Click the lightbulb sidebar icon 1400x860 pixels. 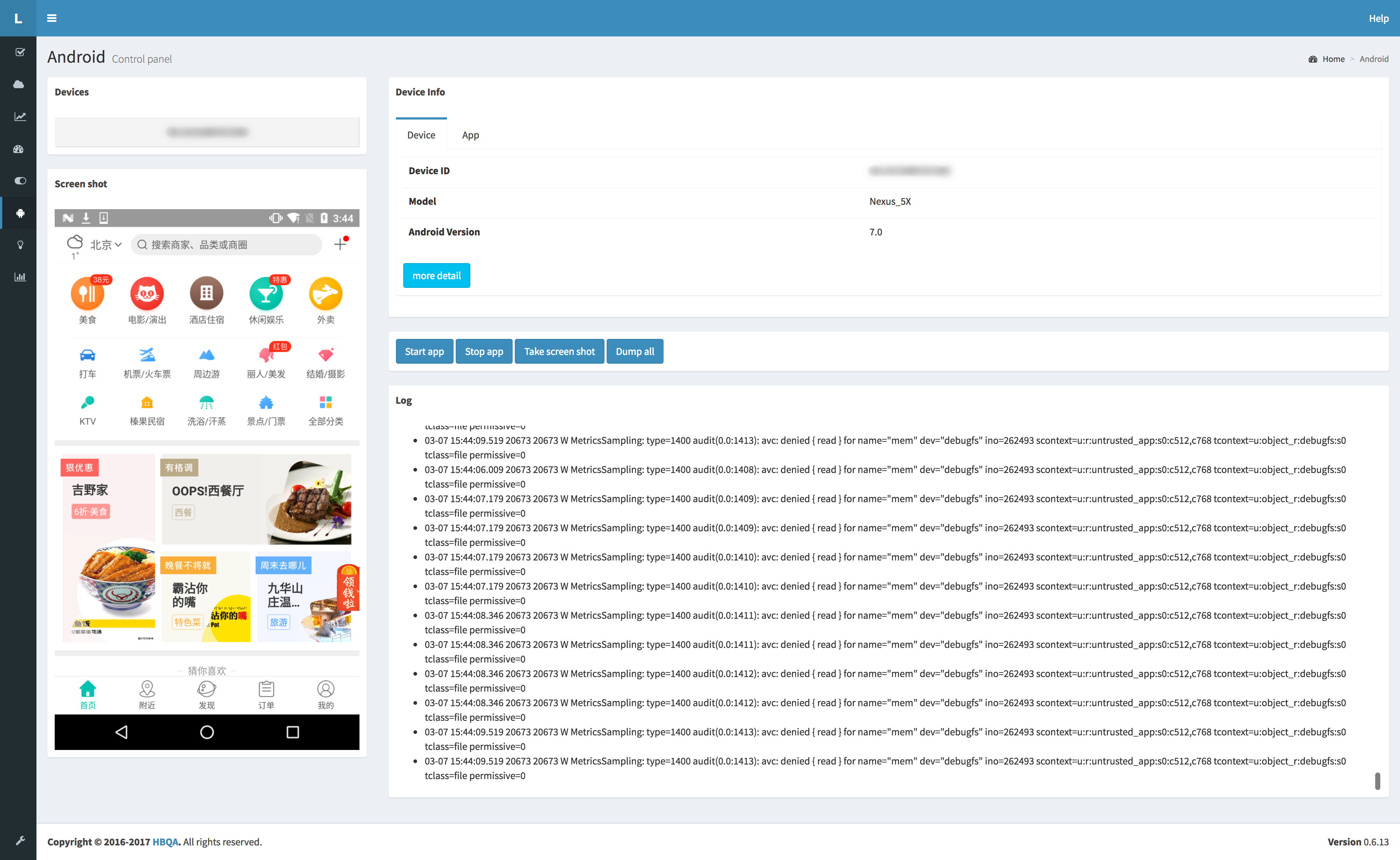(x=20, y=245)
